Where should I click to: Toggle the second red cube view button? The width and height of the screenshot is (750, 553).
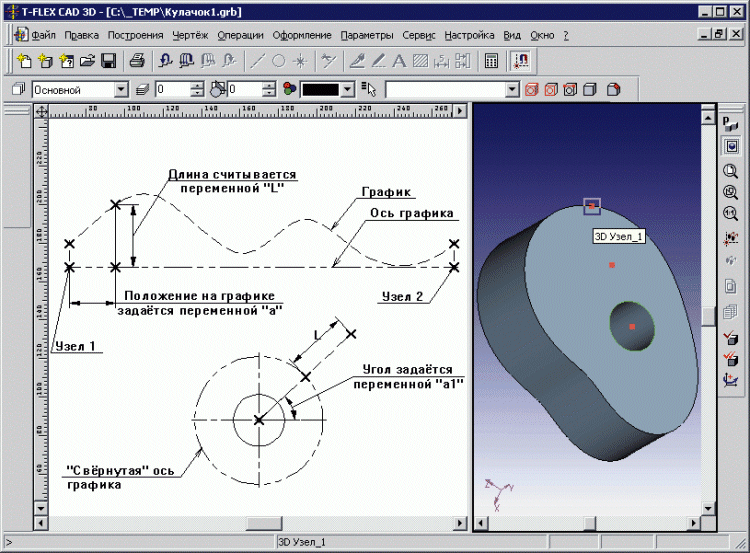point(551,89)
